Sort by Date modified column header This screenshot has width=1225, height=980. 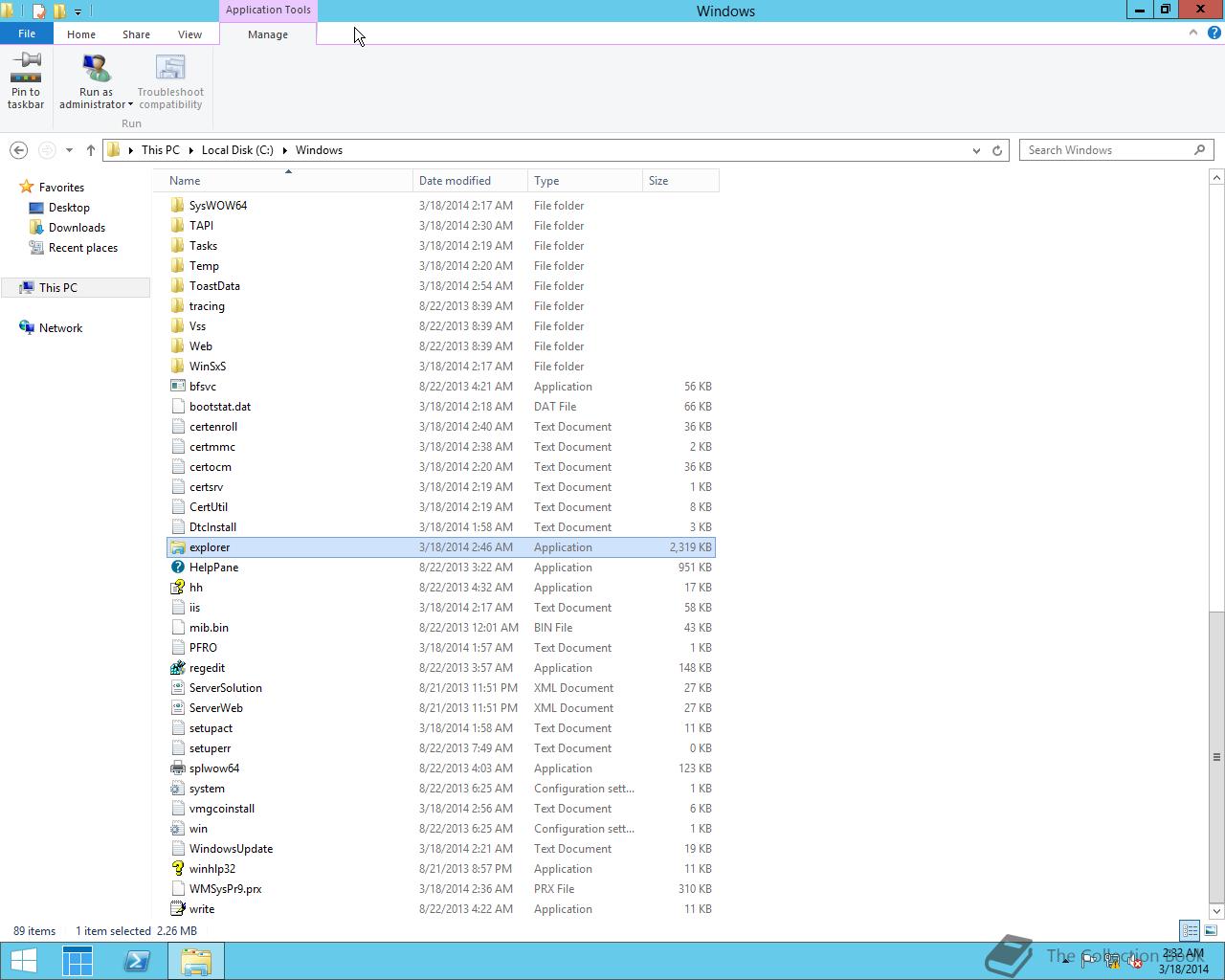[470, 181]
